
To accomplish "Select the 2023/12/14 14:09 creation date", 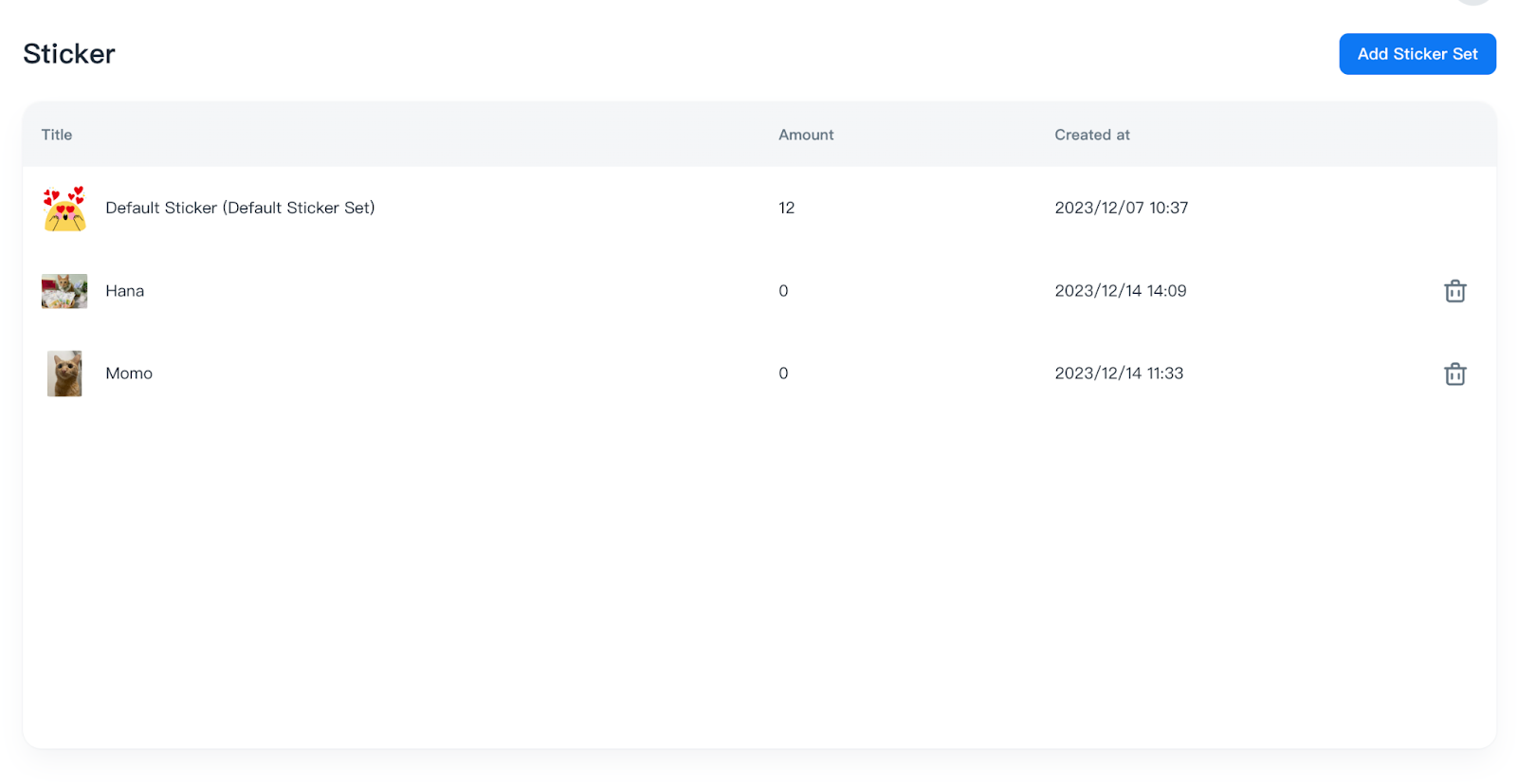I will coord(1120,291).
